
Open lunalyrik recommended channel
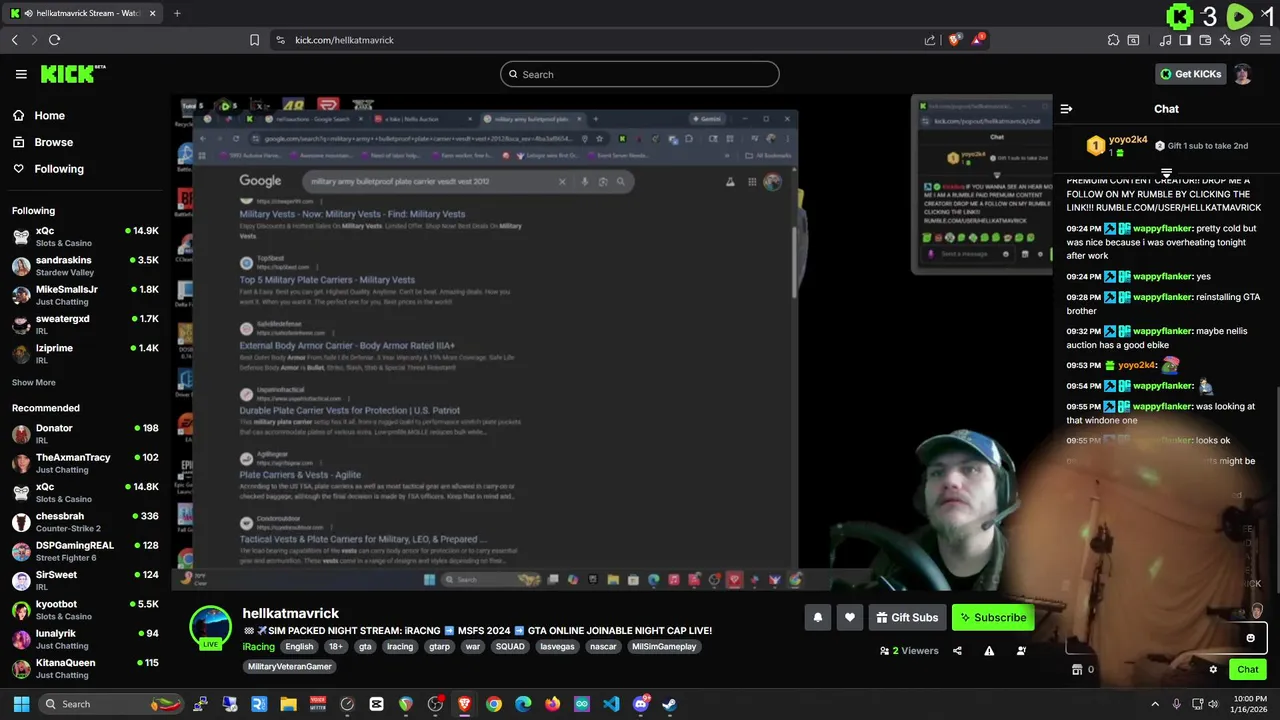pyautogui.click(x=85, y=639)
